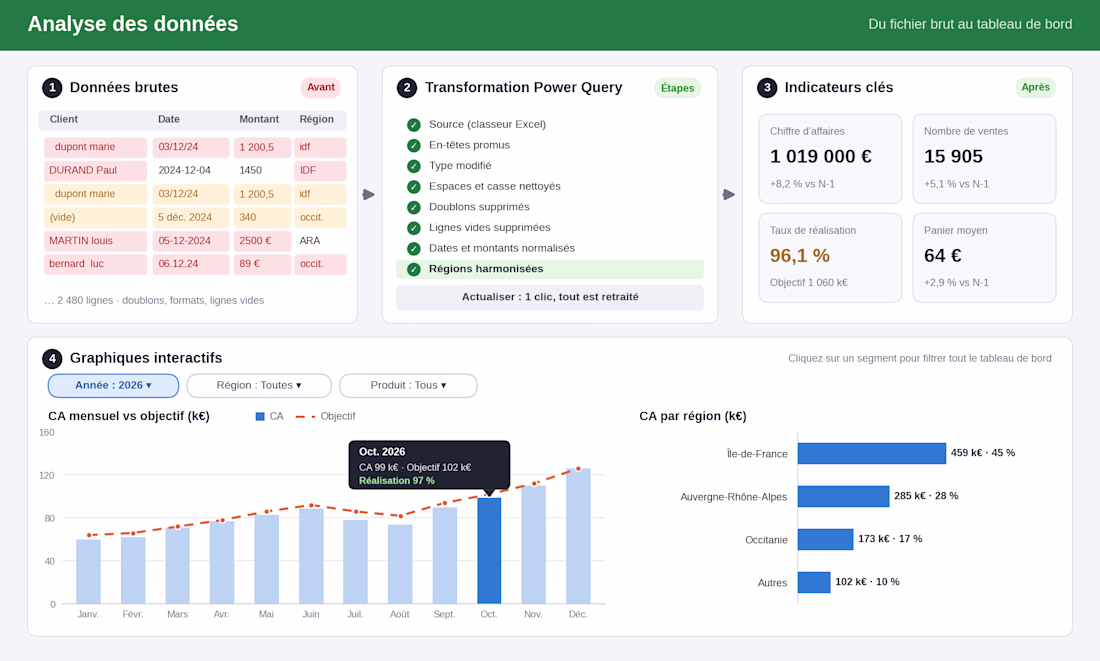The width and height of the screenshot is (1100, 661).
Task: Click the dashed Objectif legend marker
Action: 305,416
